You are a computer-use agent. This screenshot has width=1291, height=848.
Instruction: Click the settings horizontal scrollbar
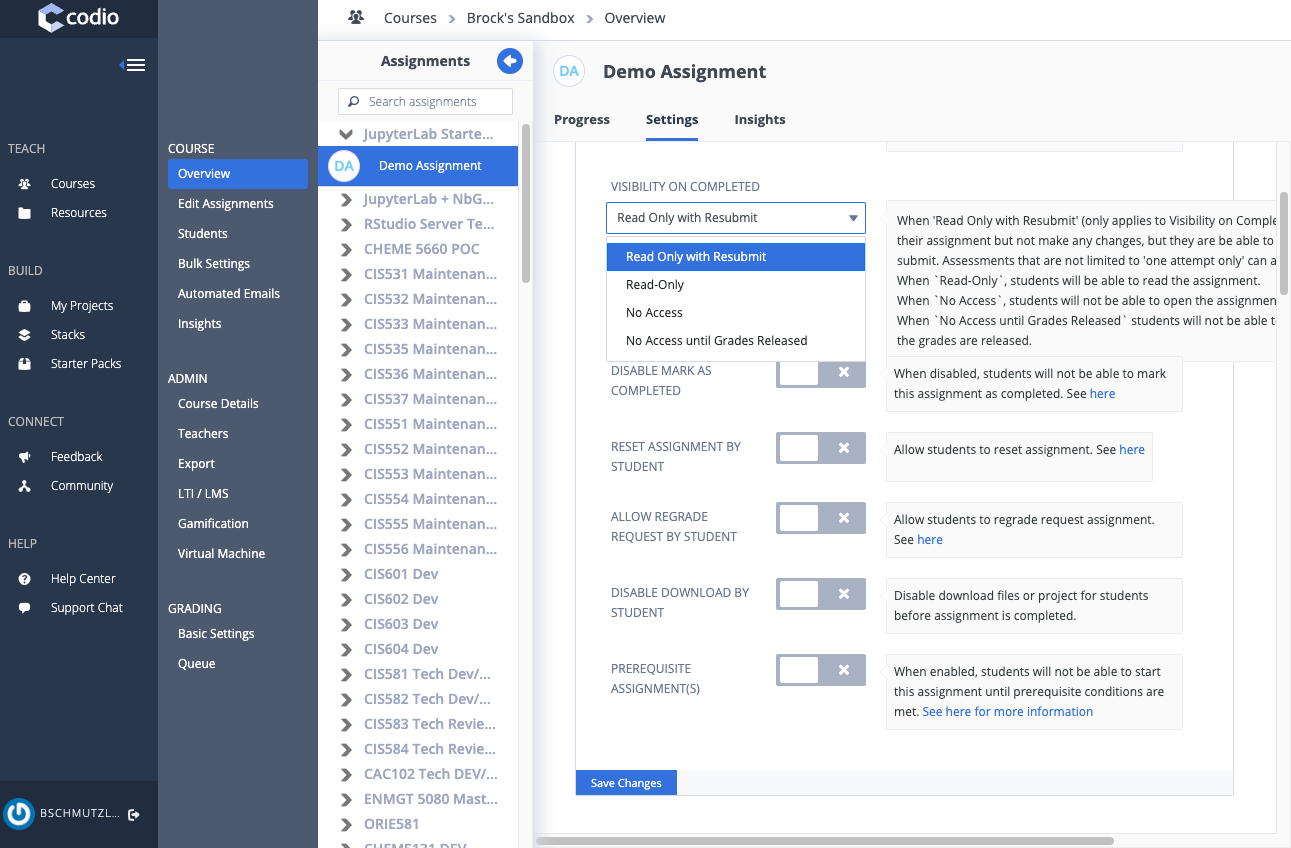point(825,841)
